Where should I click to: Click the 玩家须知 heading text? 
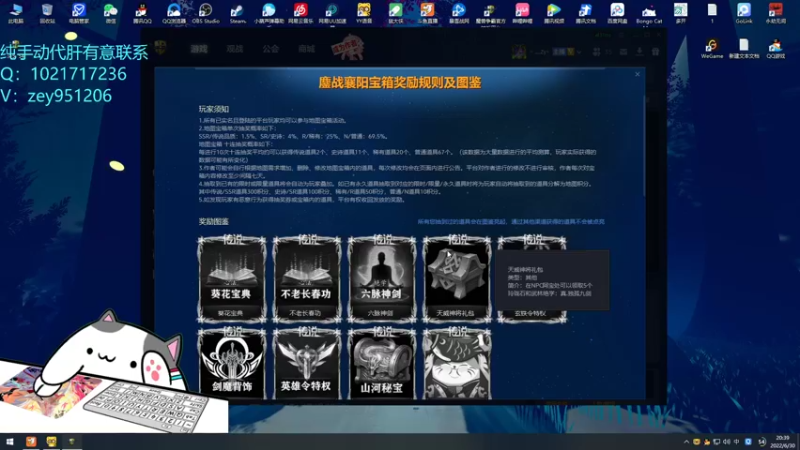[214, 109]
